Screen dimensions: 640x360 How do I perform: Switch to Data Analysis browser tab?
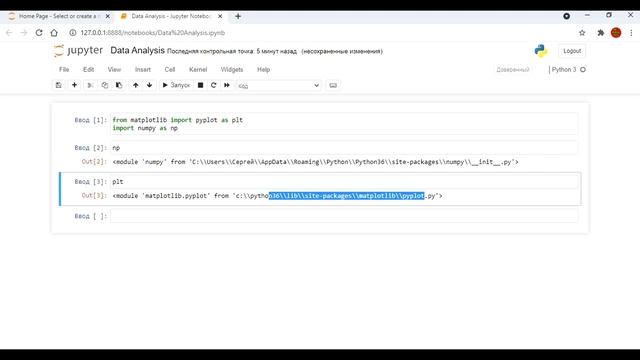(x=171, y=16)
